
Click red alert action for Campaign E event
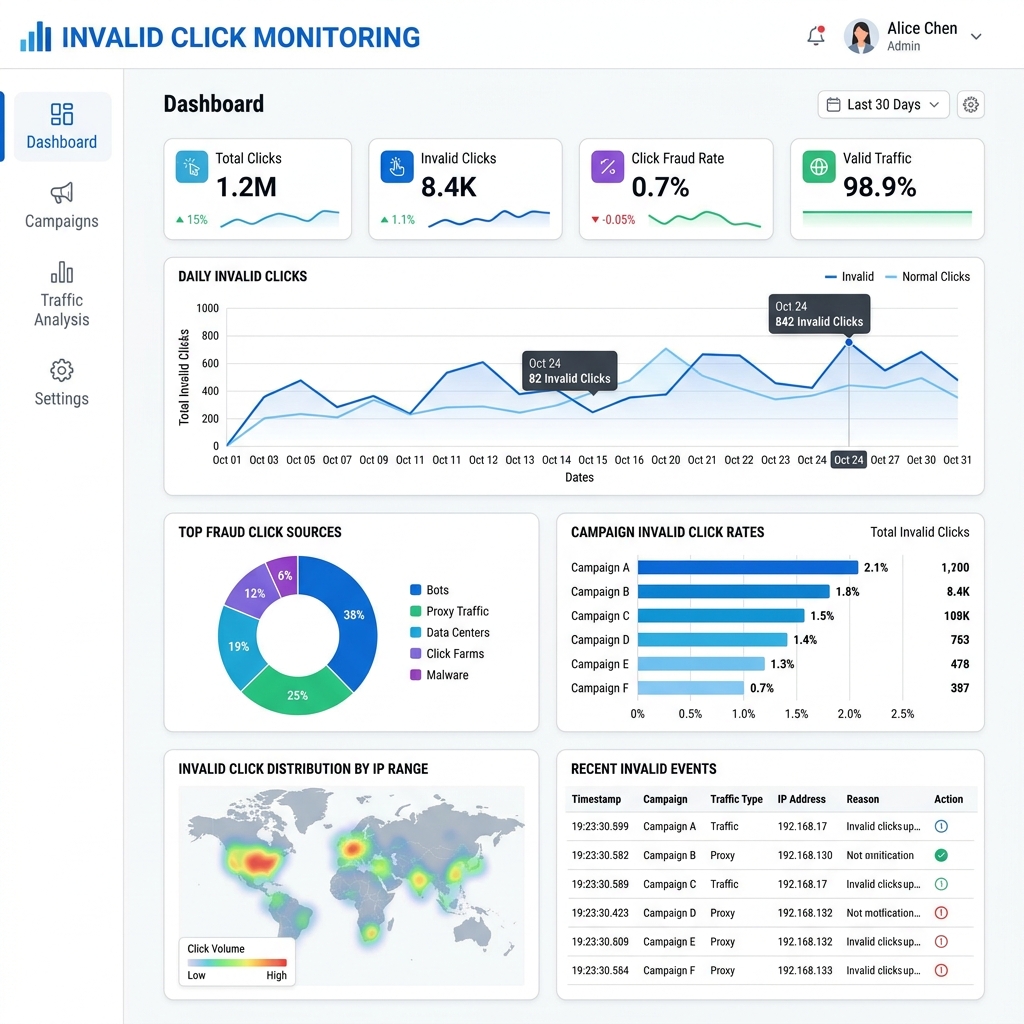941,941
